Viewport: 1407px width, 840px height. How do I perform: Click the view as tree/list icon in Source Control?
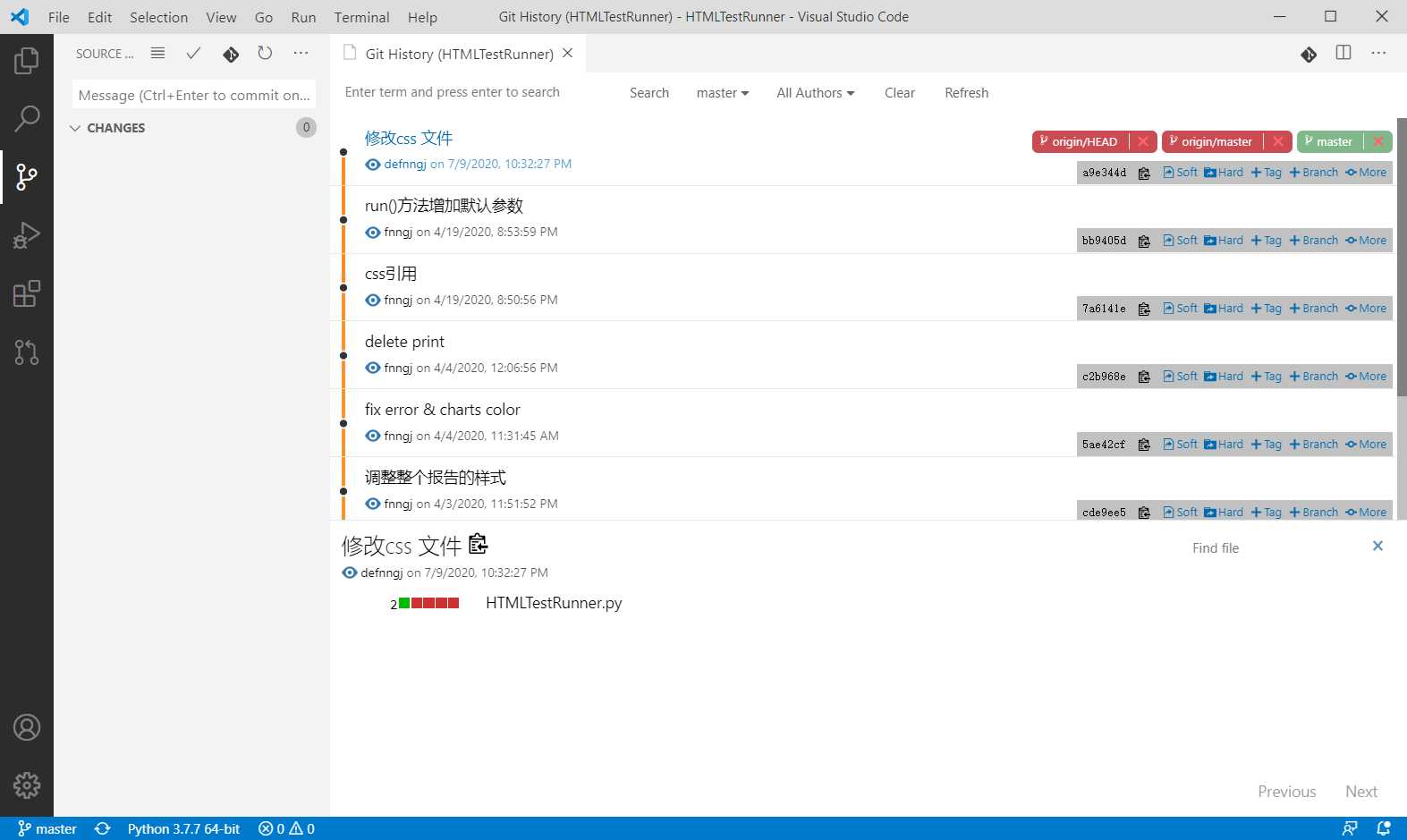tap(157, 54)
